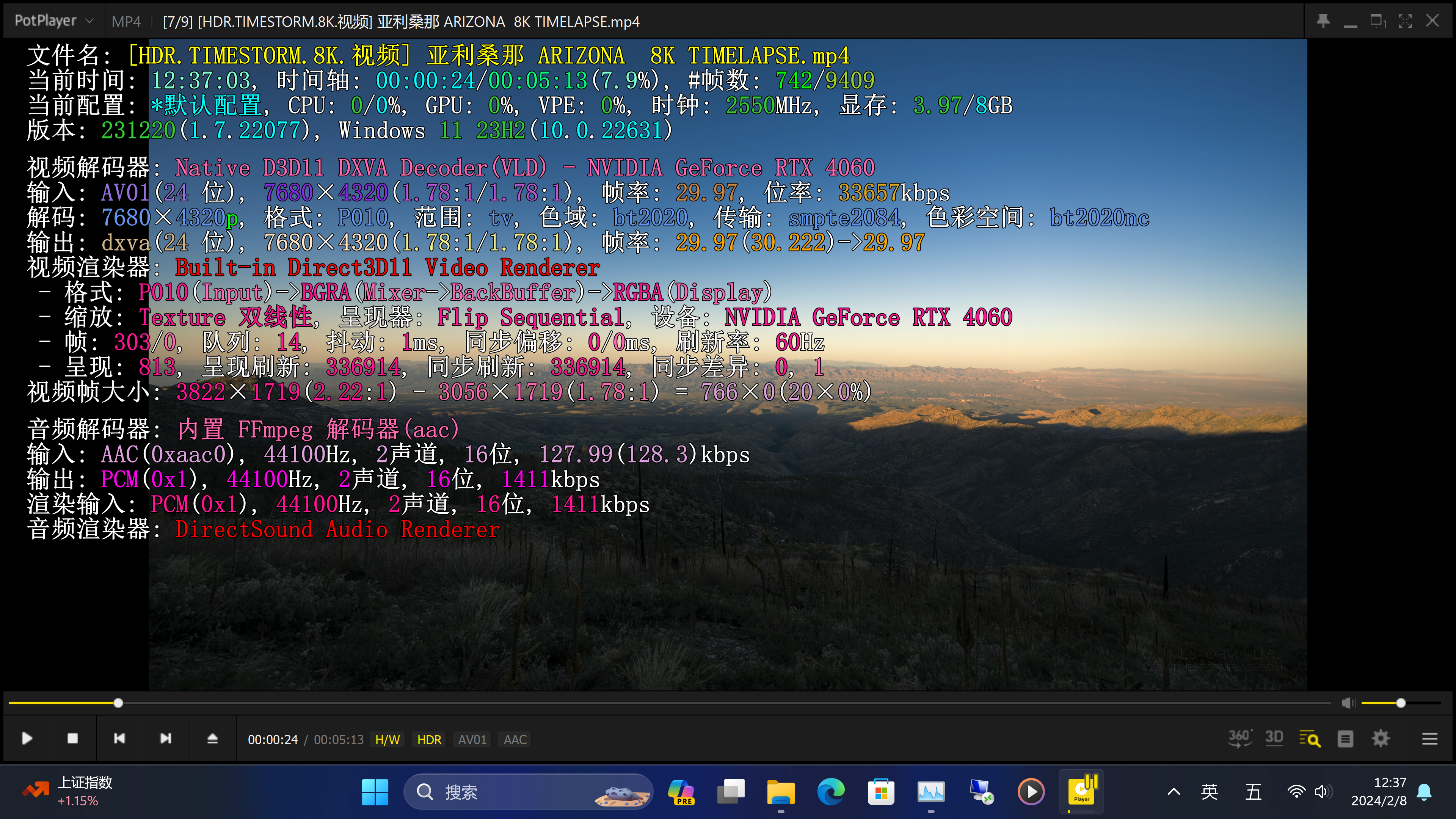Image resolution: width=1456 pixels, height=819 pixels.
Task: Click the seek bar position handle
Action: [x=118, y=703]
